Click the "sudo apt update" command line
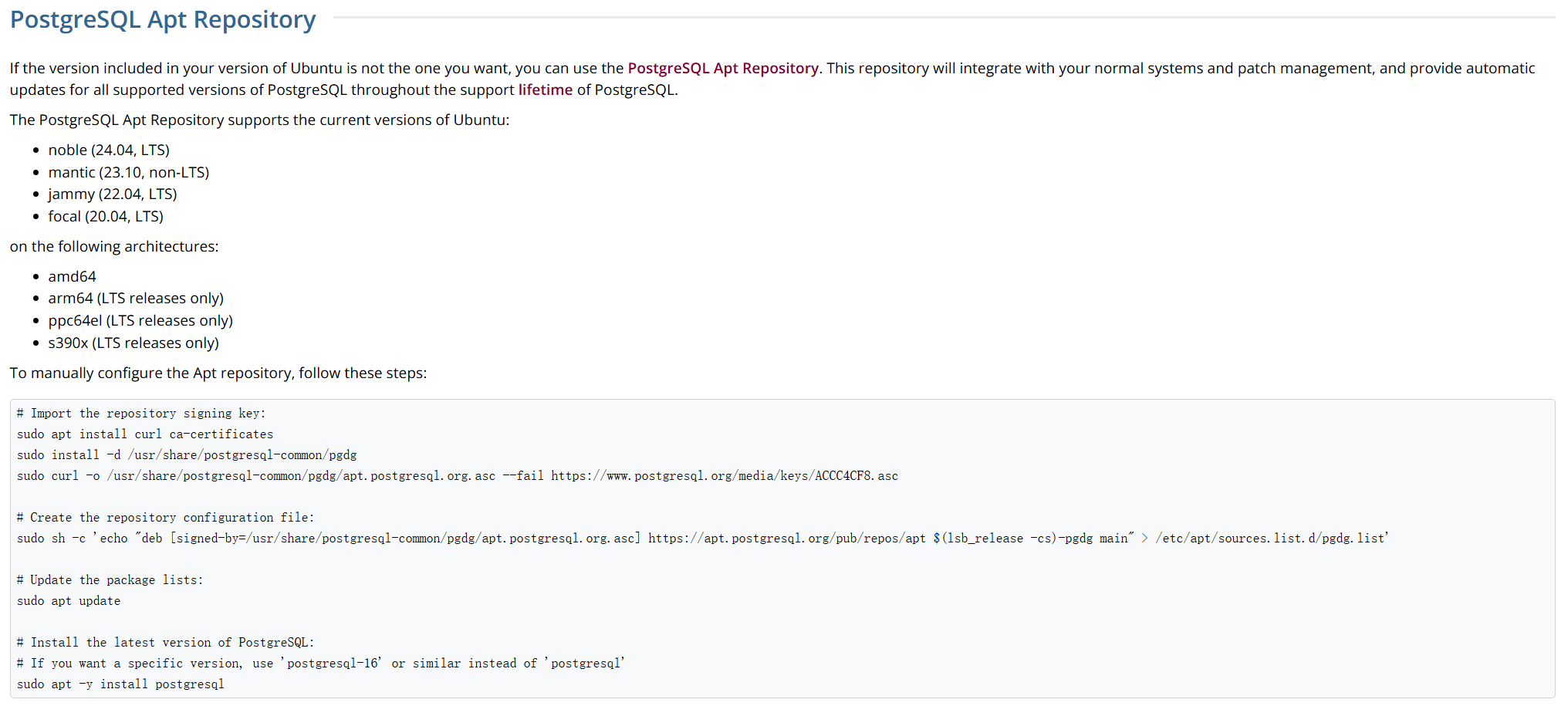Viewport: 1568px width, 706px height. click(69, 600)
